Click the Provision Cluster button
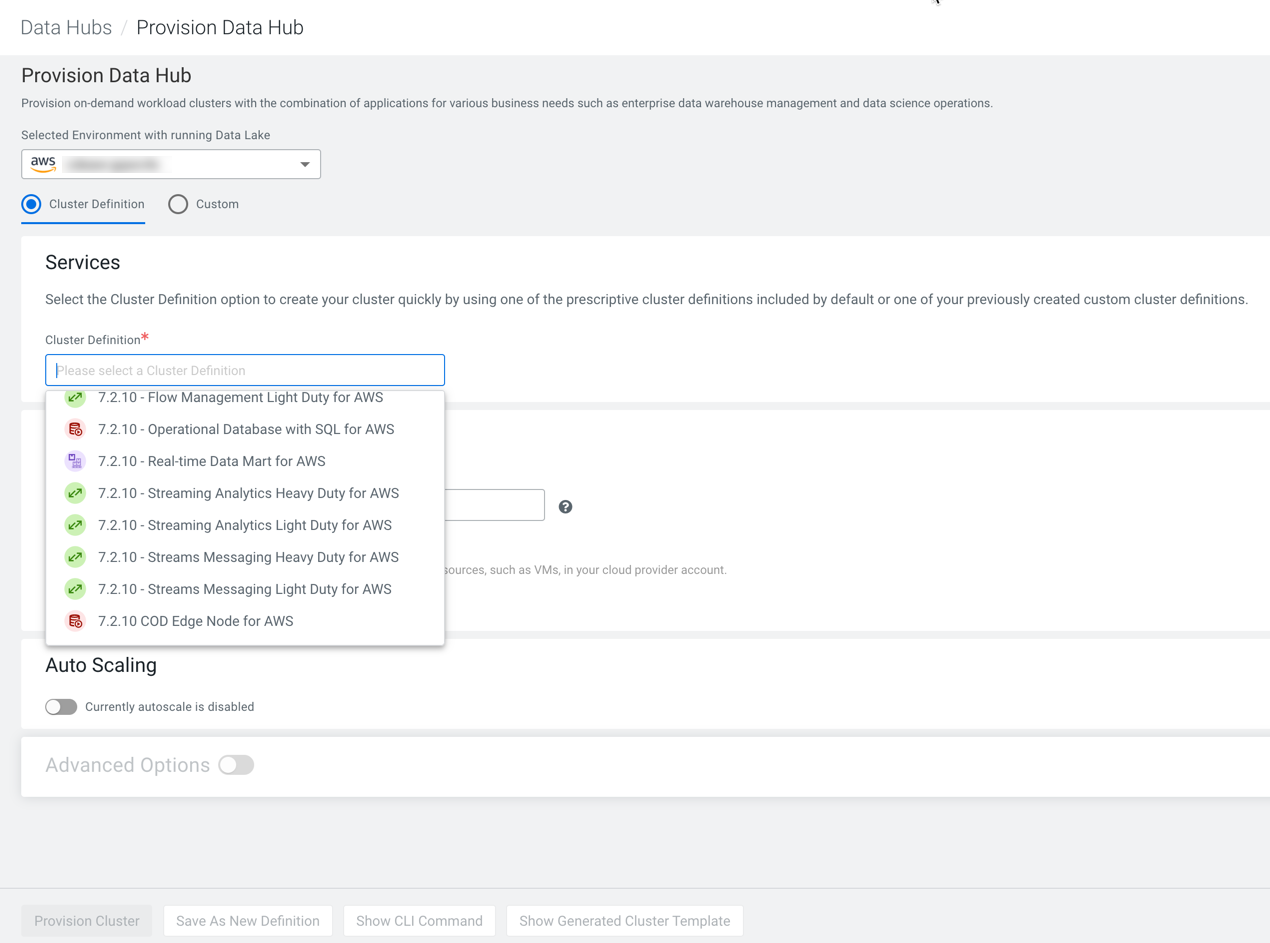Viewport: 1270px width, 943px height. [x=87, y=921]
